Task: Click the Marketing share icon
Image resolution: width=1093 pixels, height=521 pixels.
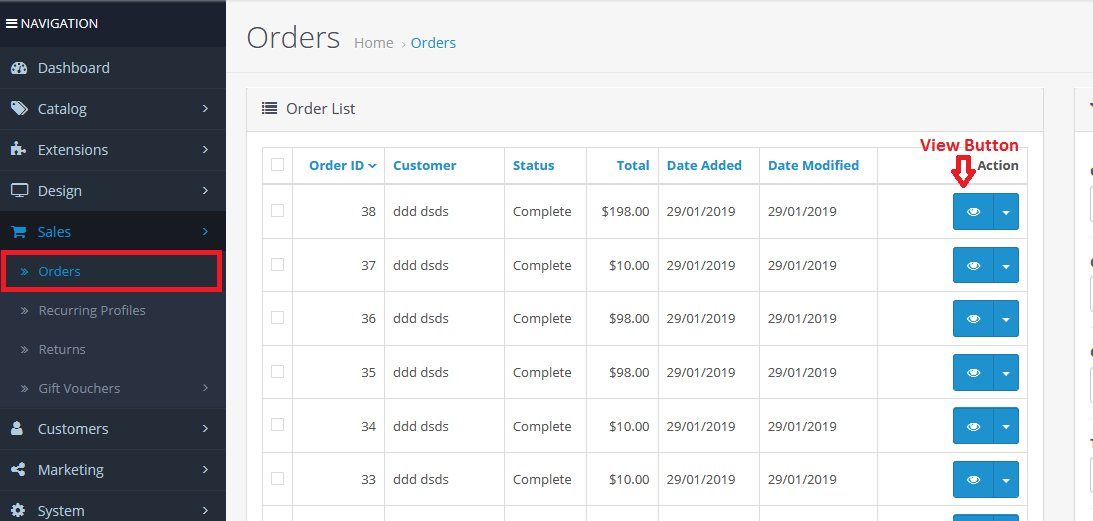Action: pyautogui.click(x=19, y=469)
